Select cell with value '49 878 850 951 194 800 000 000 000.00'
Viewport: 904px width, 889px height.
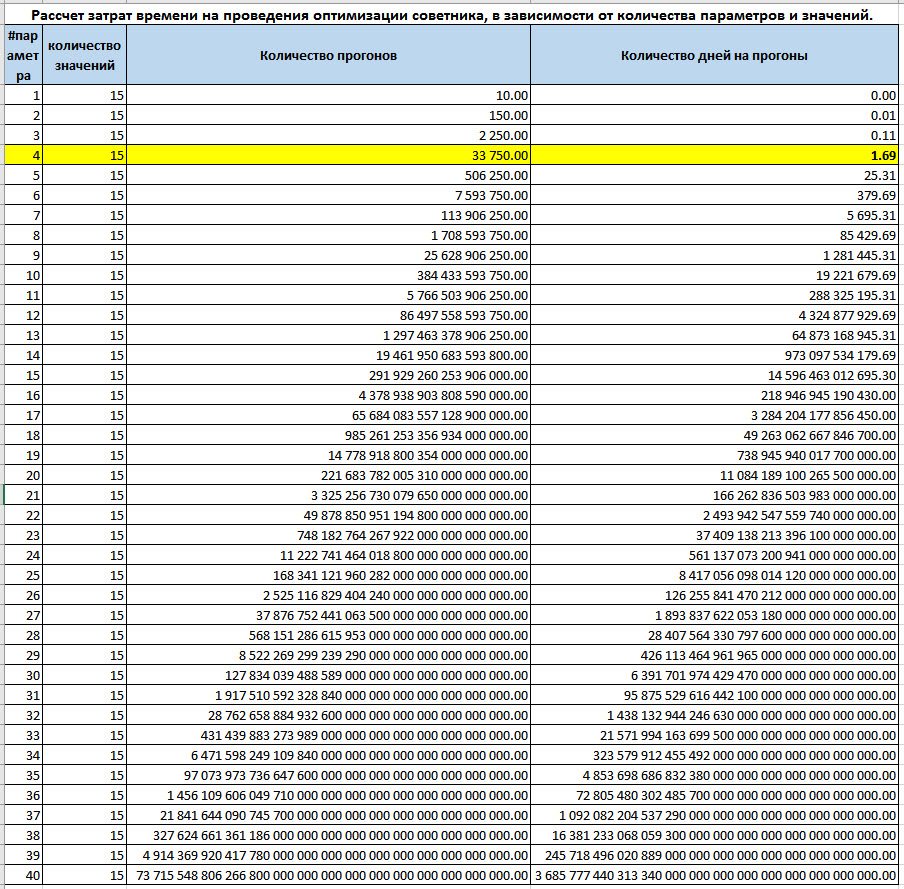coord(328,515)
